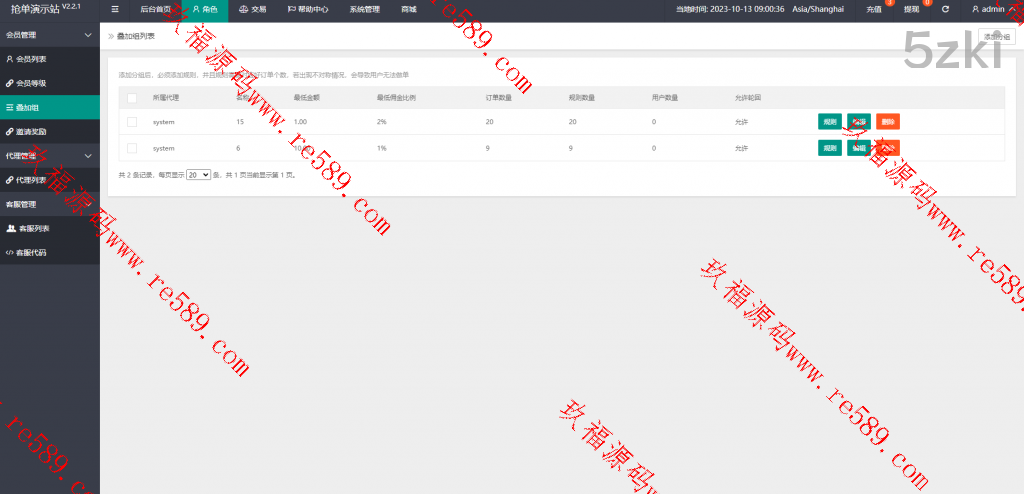Screen dimensions: 1024x494
Task: Collapse the 客服管理 sidebar section
Action: pos(50,205)
